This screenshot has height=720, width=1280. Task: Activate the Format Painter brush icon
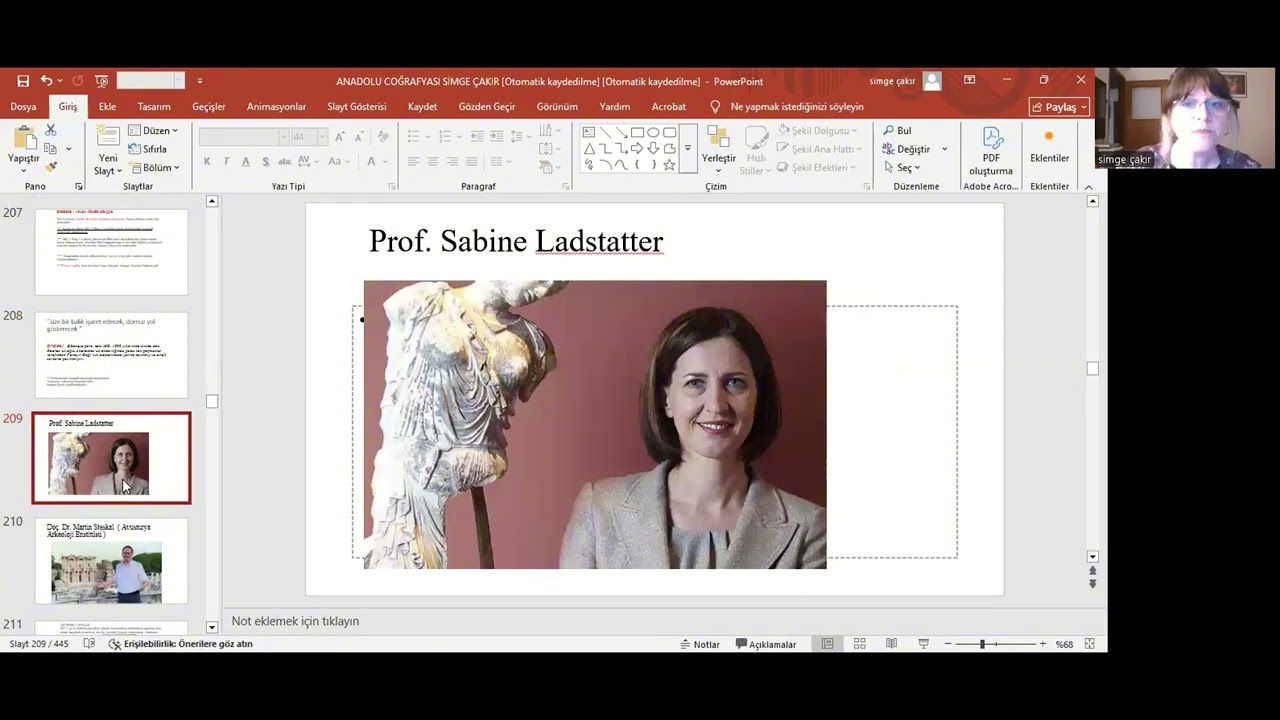point(51,167)
